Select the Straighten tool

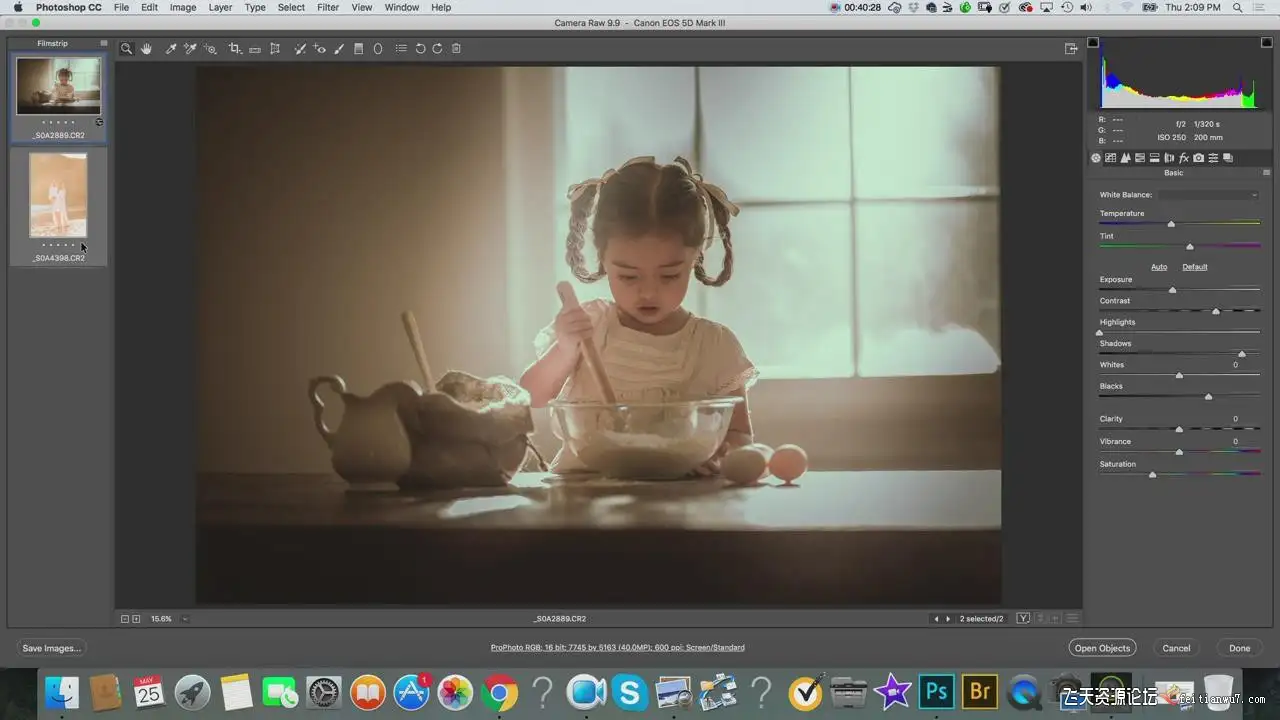[255, 48]
